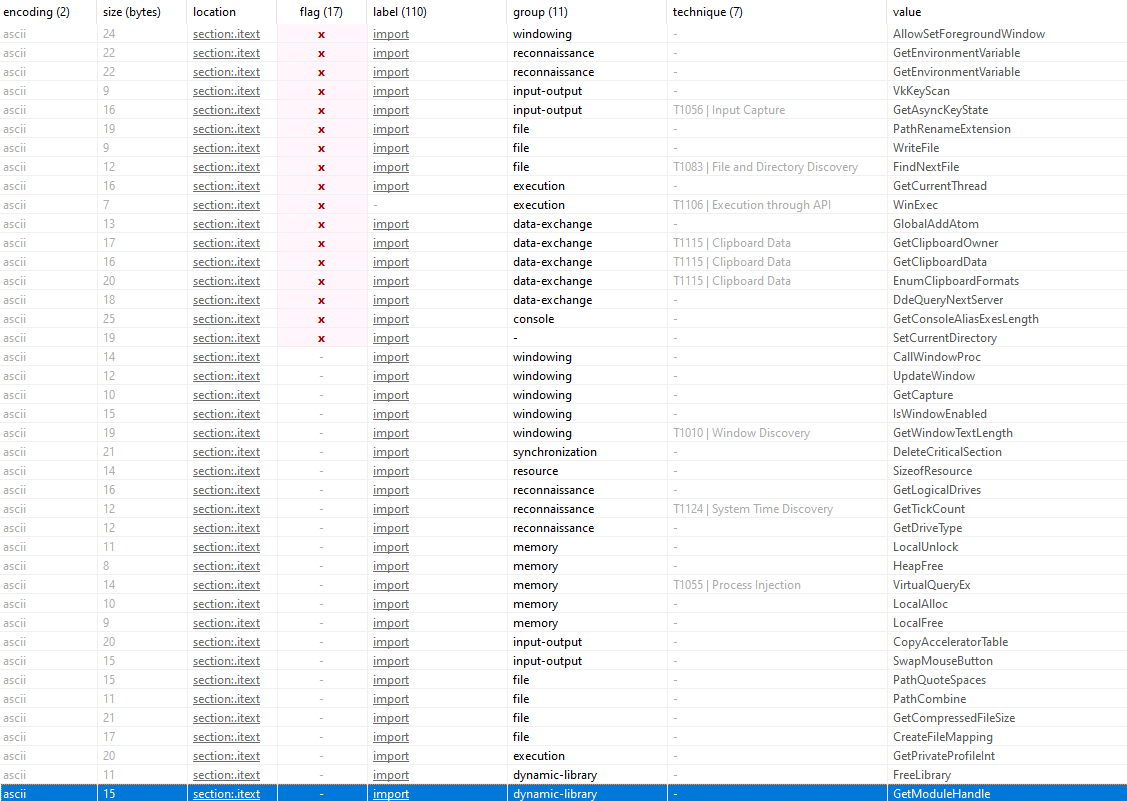The width and height of the screenshot is (1127, 801).
Task: Click the red flag in the DdeQueryNextServer row
Action: 321,301
